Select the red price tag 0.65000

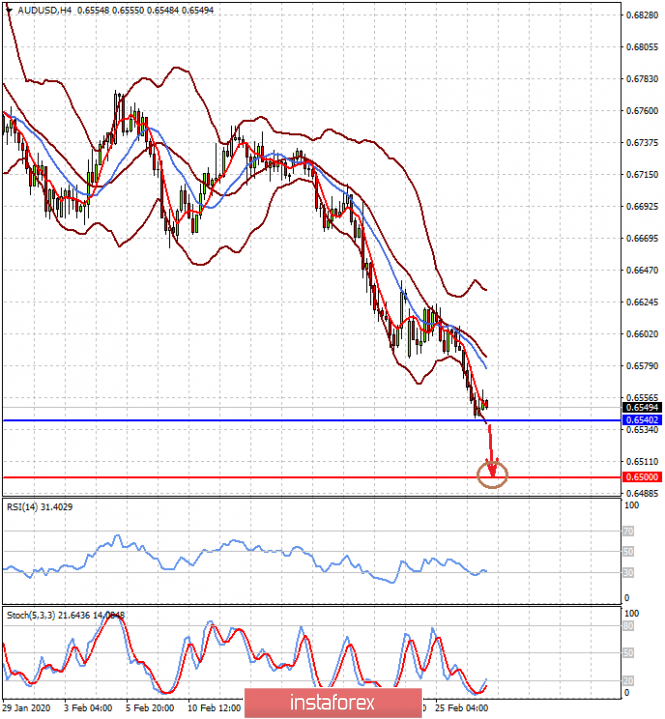click(x=641, y=477)
